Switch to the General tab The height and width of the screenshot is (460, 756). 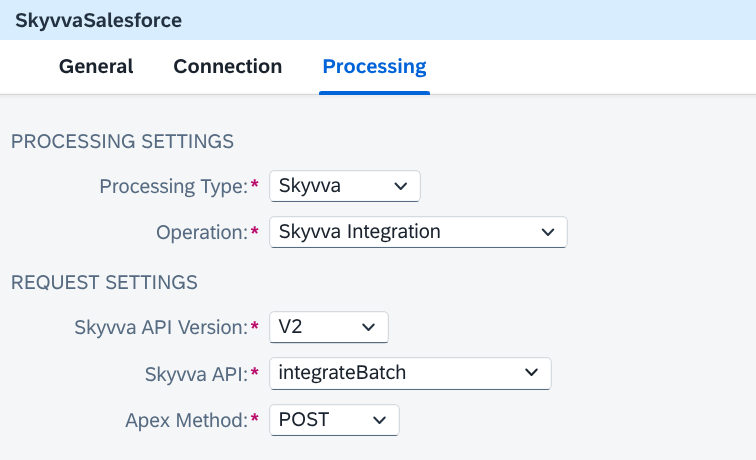tap(96, 67)
